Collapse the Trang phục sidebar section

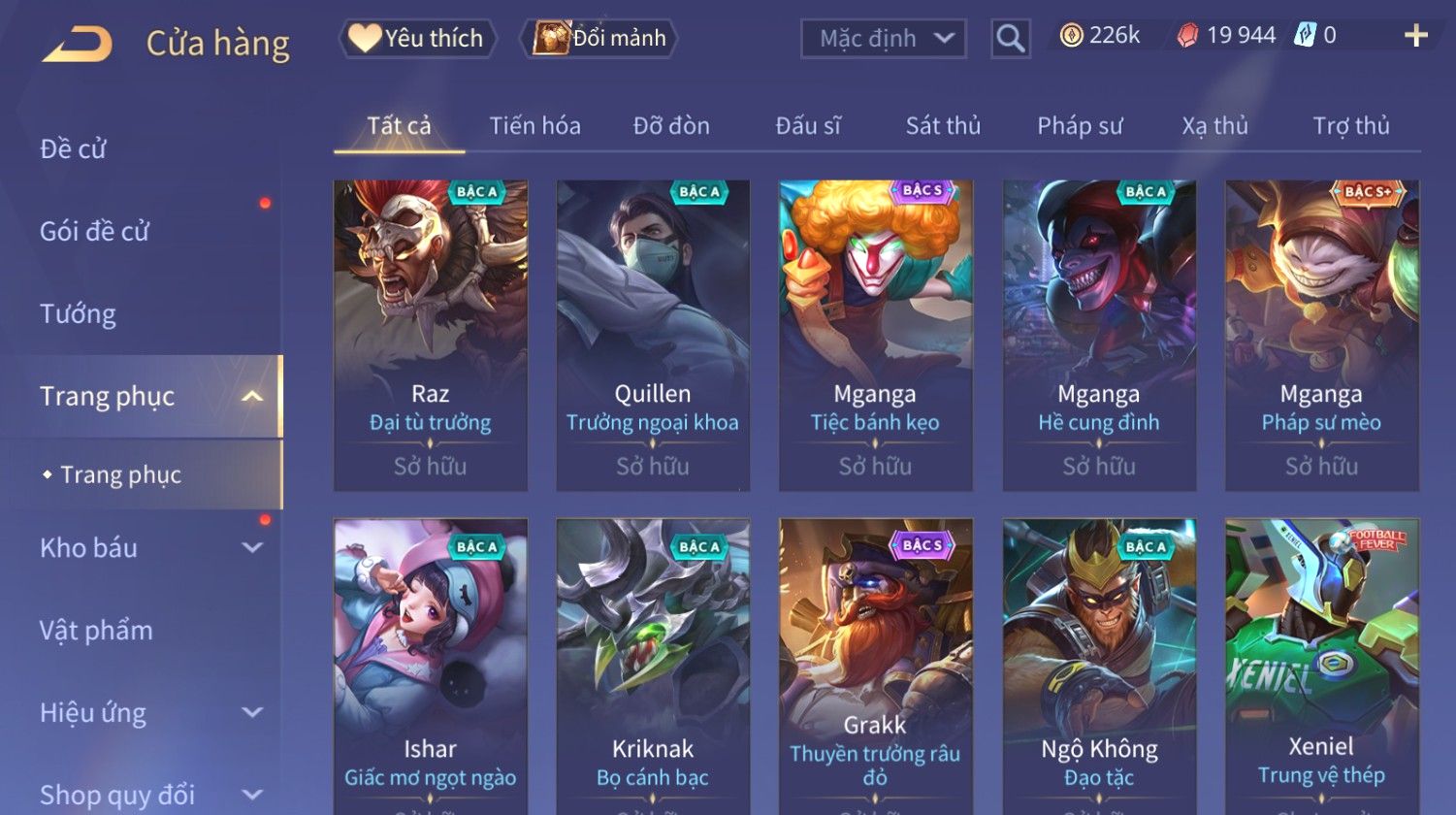[x=252, y=396]
